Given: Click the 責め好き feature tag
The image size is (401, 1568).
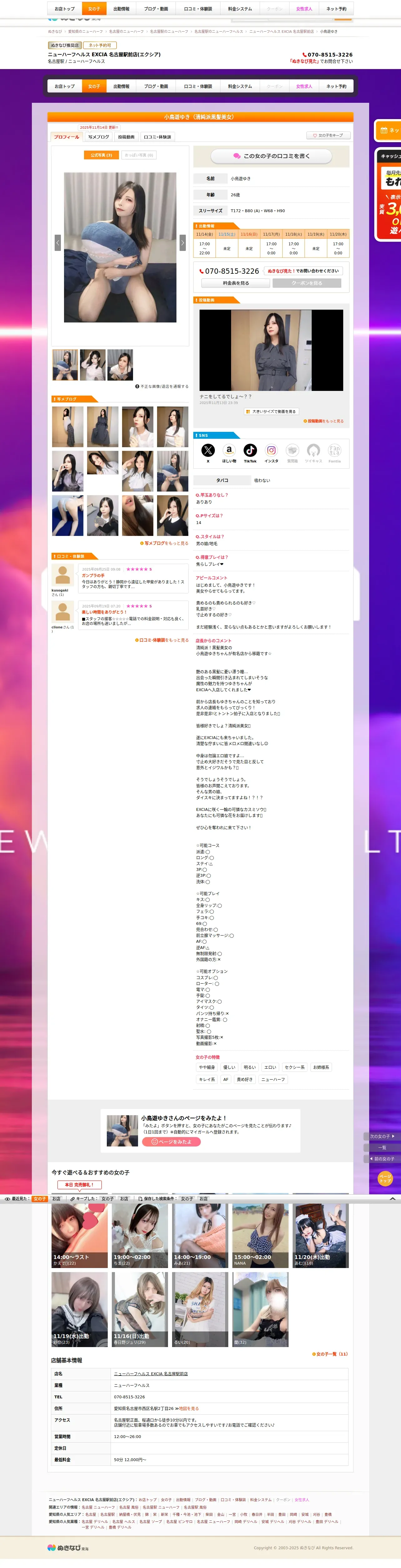Looking at the screenshot, I should tap(245, 1080).
